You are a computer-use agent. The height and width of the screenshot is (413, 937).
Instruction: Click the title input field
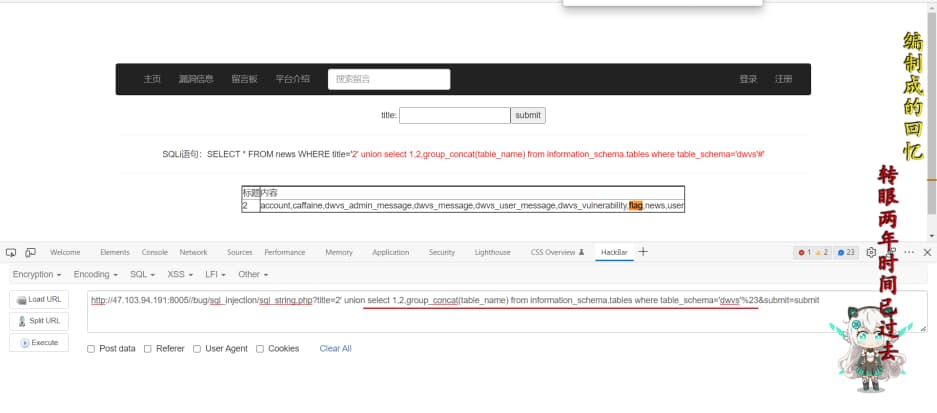[x=455, y=115]
